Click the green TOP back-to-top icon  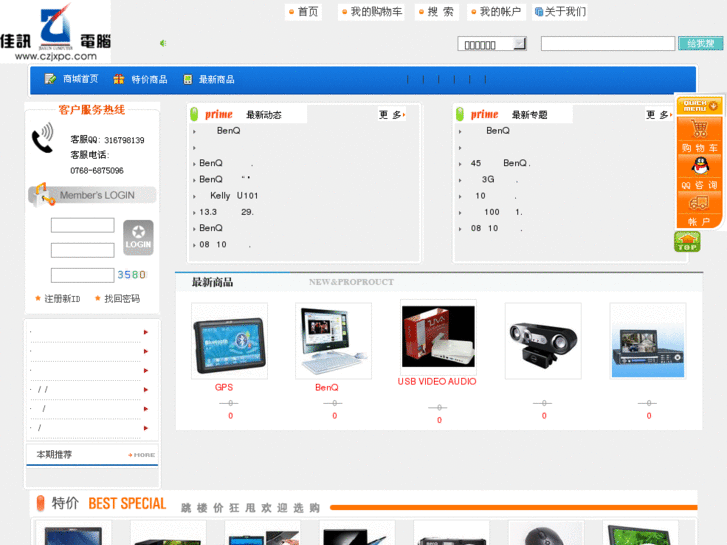[x=687, y=242]
